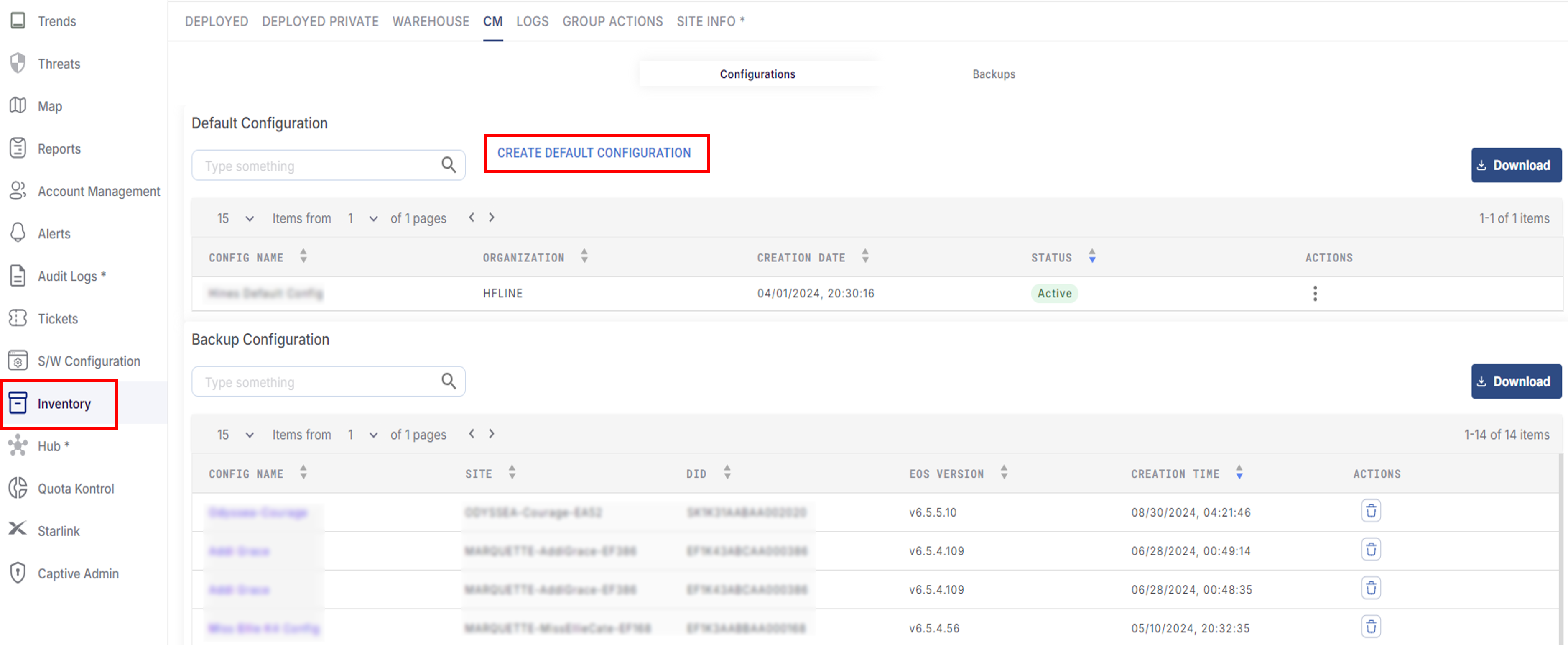Expand page size dropdown in Default Configuration
This screenshot has height=645, width=1568.
pos(249,219)
